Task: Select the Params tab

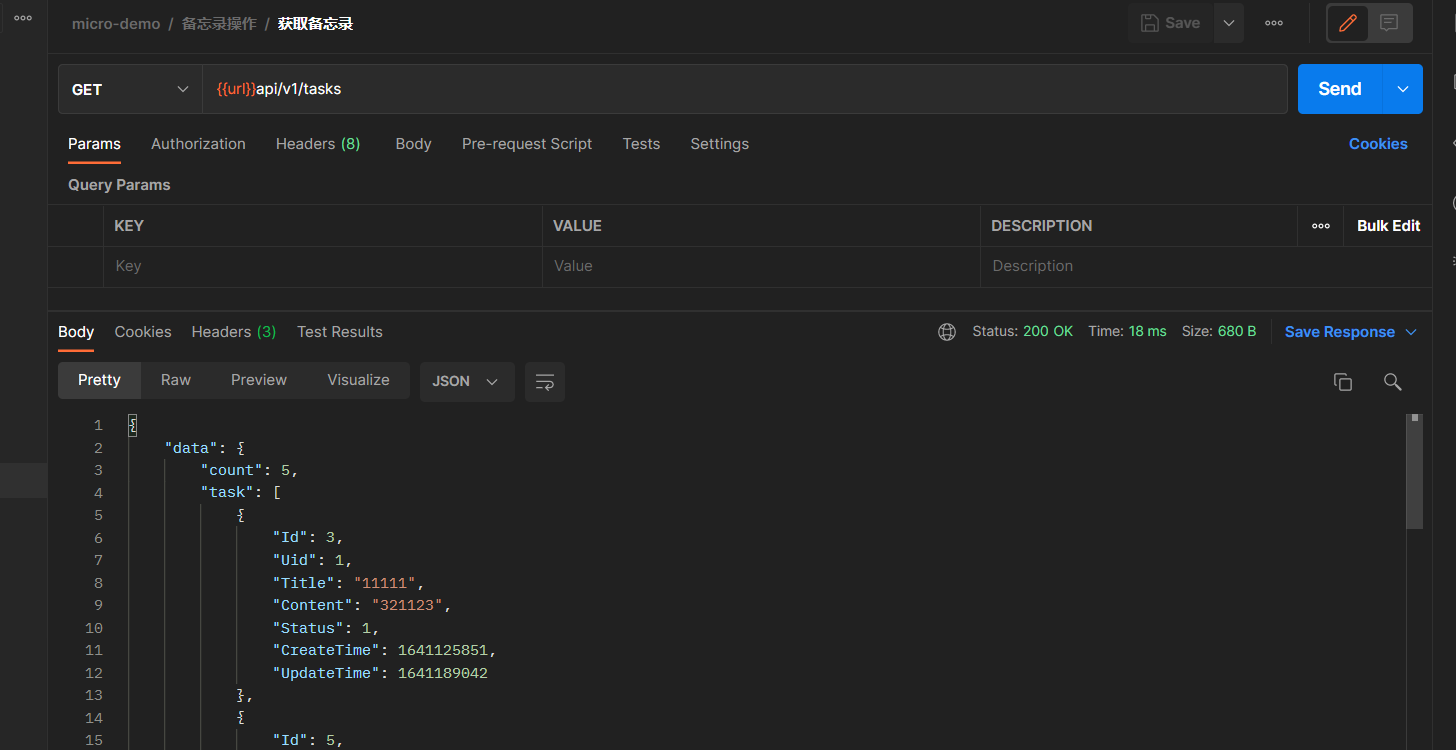Action: point(94,144)
